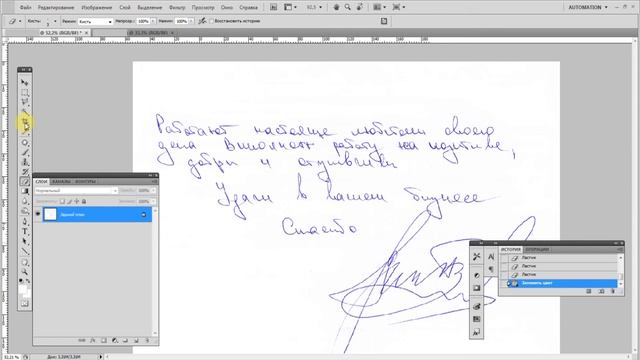Choose the Hand tool in top bar
640x360 pixels.
coord(336,7)
